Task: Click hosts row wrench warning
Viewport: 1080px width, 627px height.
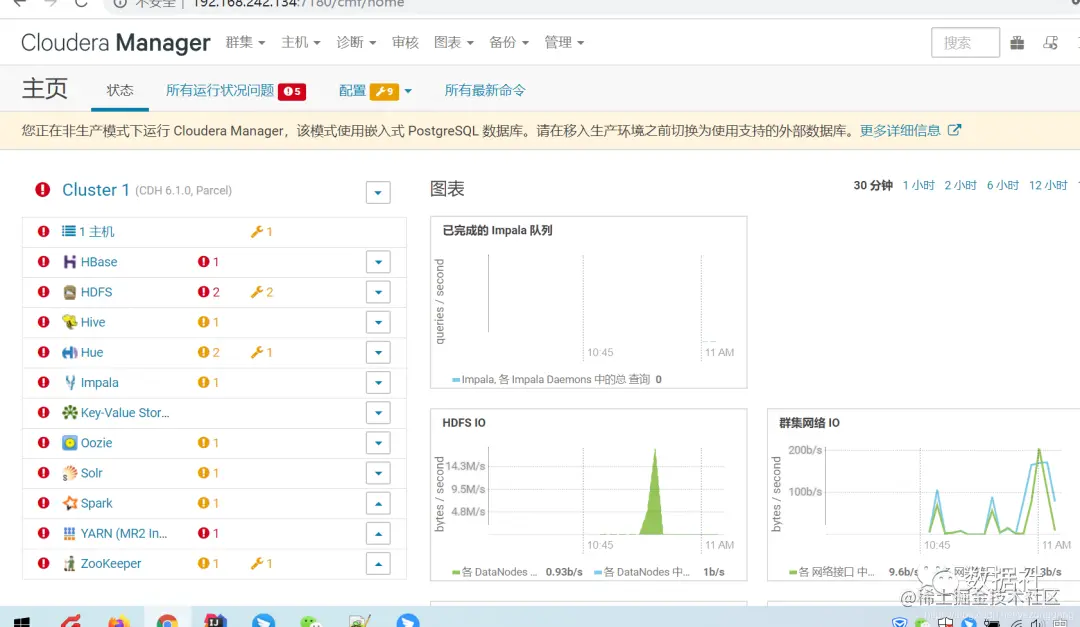Action: pos(262,232)
